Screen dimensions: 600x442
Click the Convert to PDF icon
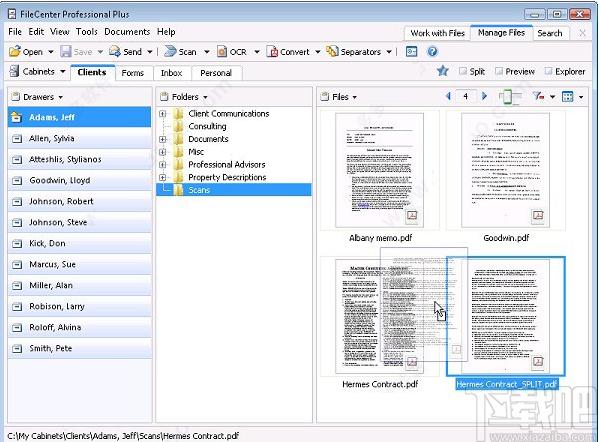click(x=272, y=51)
